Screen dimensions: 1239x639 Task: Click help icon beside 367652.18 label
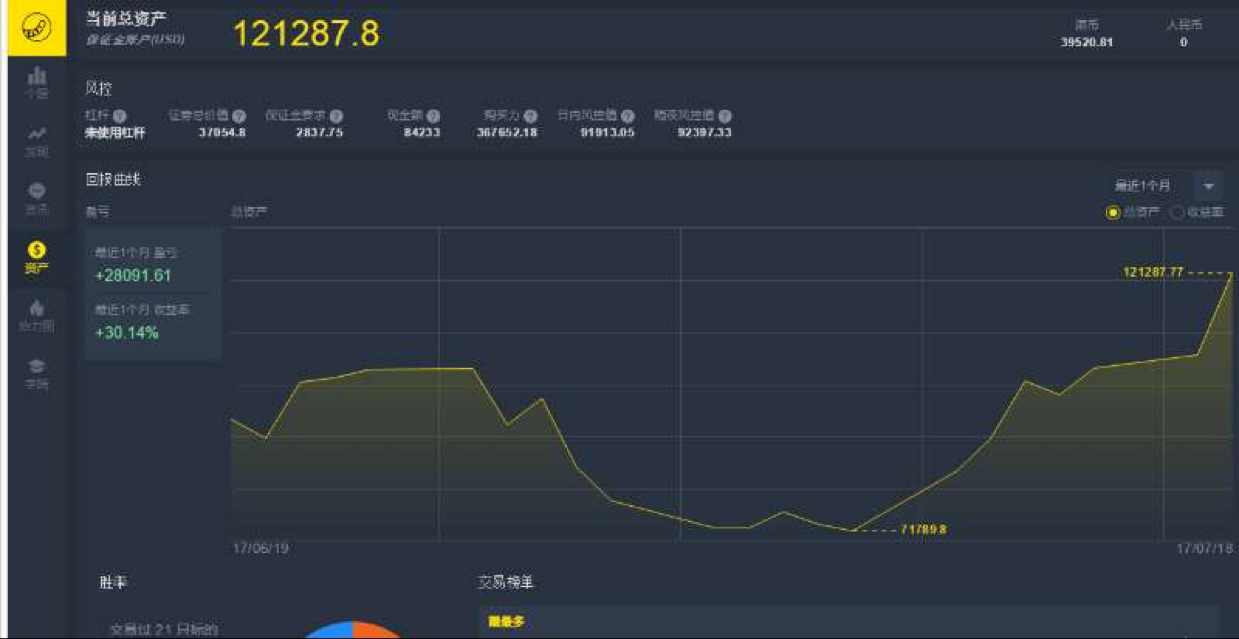click(x=530, y=116)
